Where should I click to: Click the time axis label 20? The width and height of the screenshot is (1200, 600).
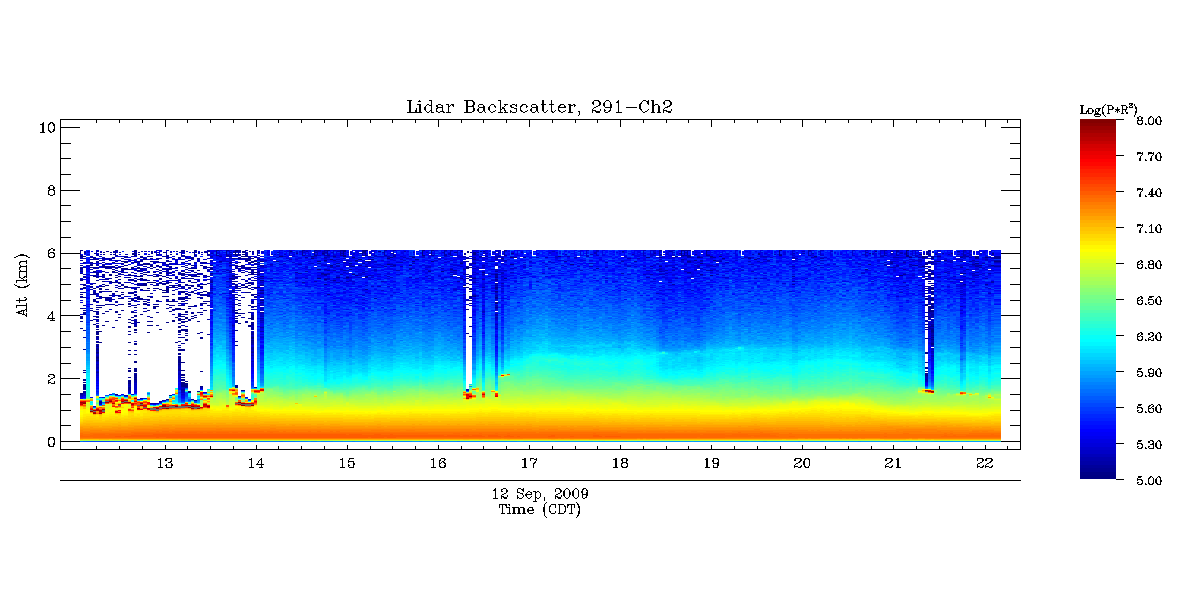click(x=802, y=464)
